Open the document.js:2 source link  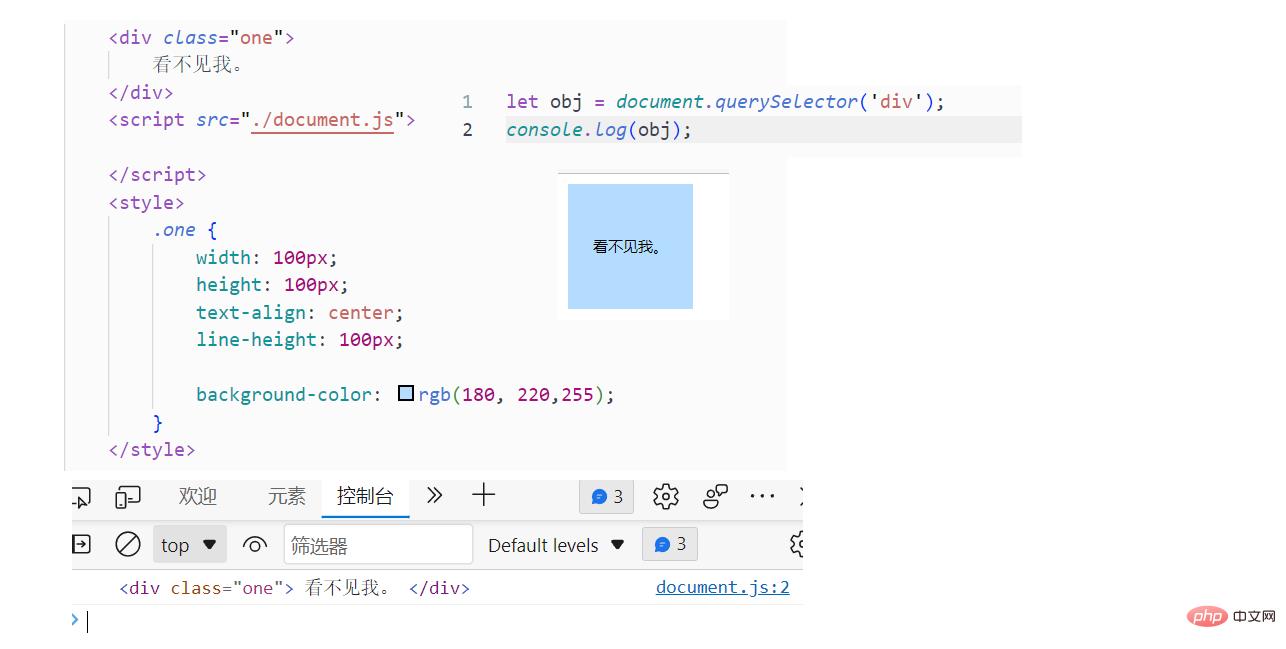coord(722,587)
